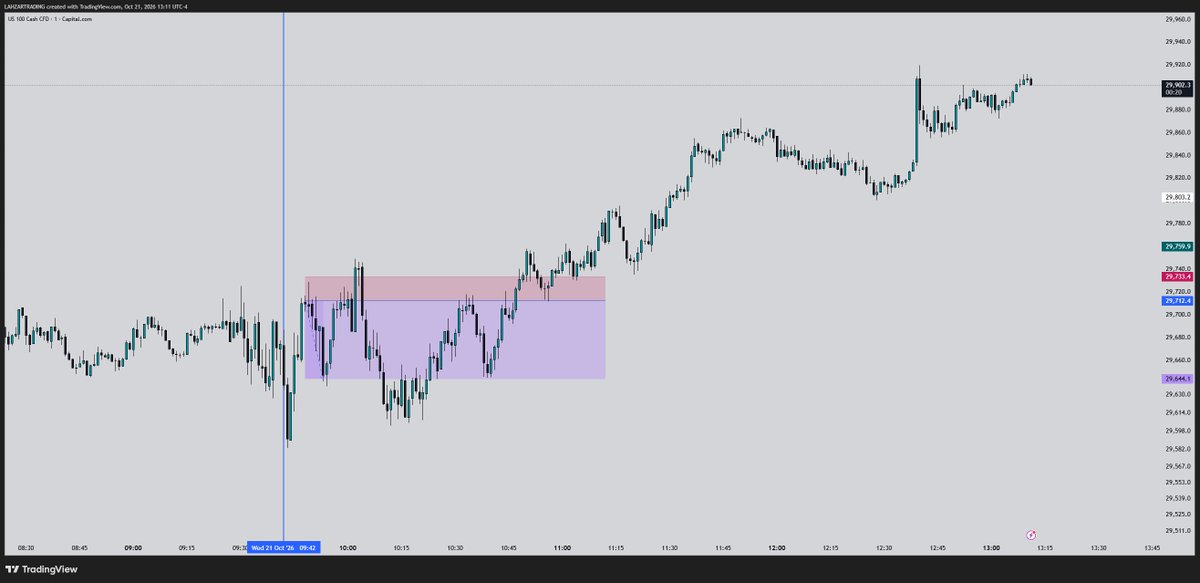Click the 13:00 time axis label
This screenshot has height=583, width=1200.
[991, 548]
